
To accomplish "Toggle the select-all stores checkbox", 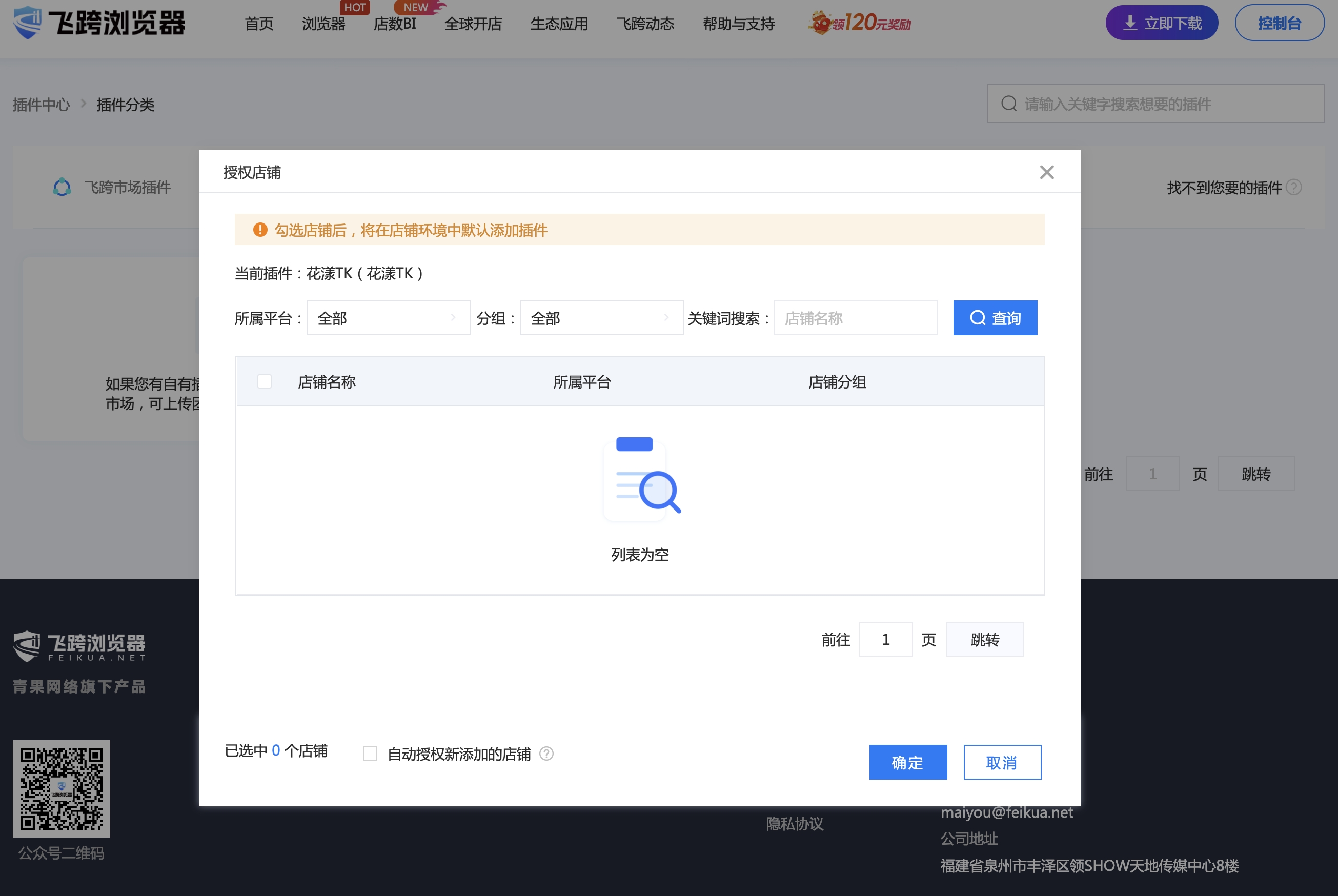I will (x=264, y=381).
